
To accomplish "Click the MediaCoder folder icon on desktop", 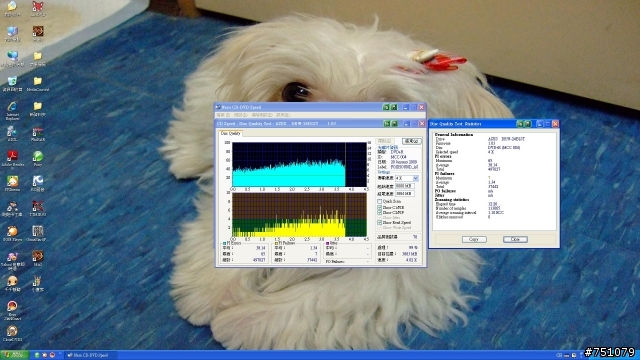I will 38,84.
